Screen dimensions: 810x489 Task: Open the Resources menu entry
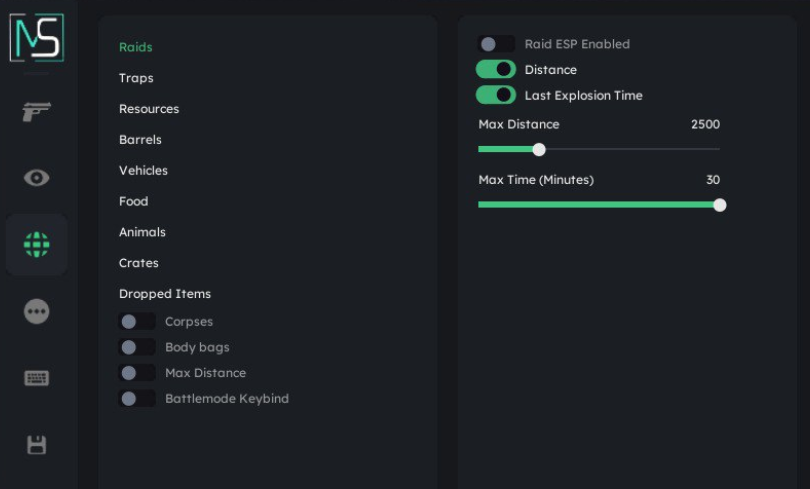149,109
